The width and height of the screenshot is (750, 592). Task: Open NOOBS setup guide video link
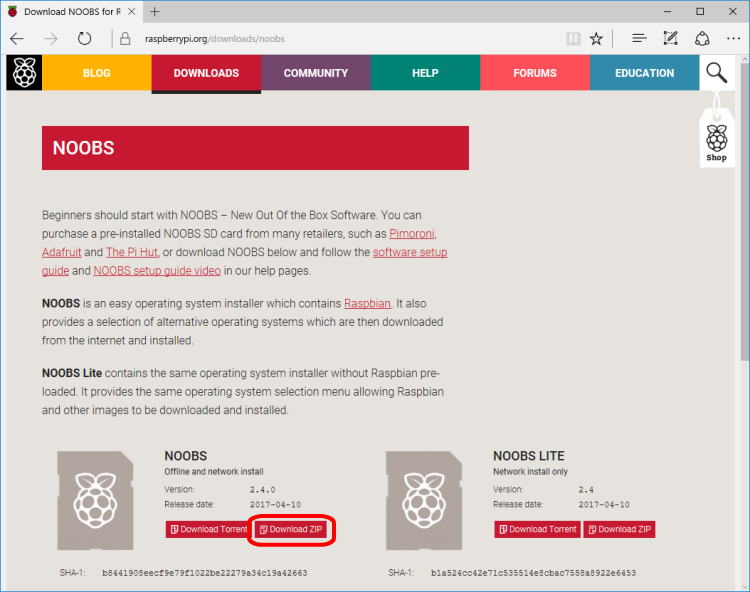pyautogui.click(x=157, y=271)
